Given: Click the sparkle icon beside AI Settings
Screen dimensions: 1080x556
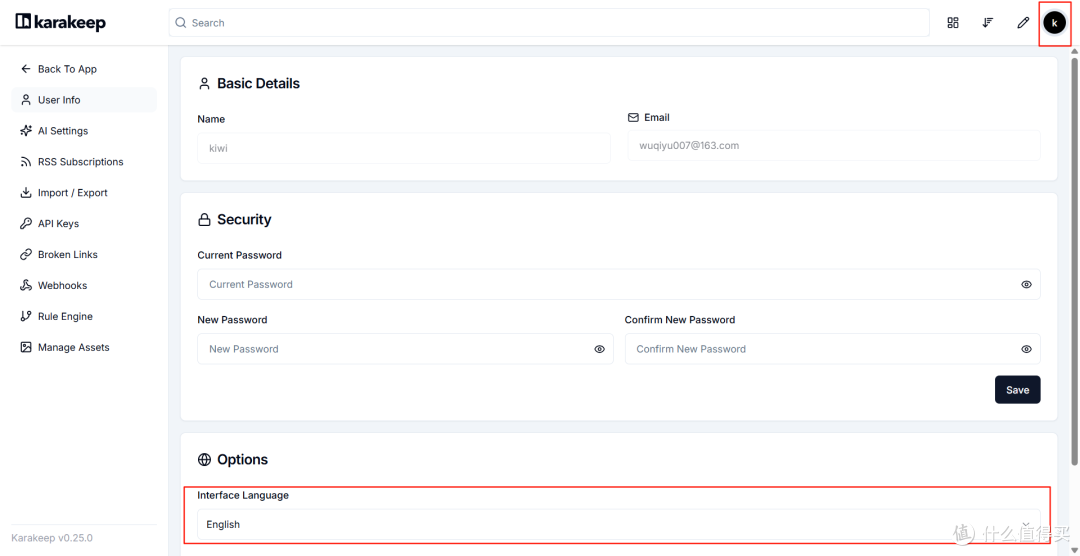Looking at the screenshot, I should click(26, 131).
